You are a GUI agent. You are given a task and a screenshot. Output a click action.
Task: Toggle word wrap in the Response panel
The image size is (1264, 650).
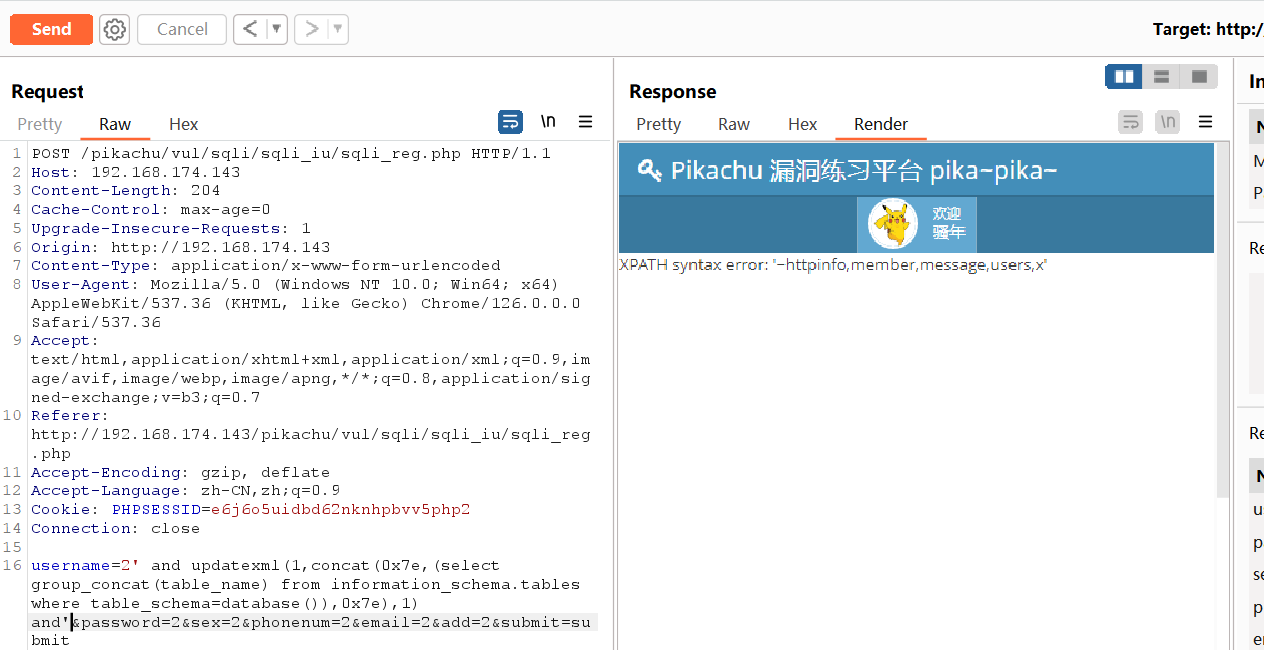point(1130,122)
